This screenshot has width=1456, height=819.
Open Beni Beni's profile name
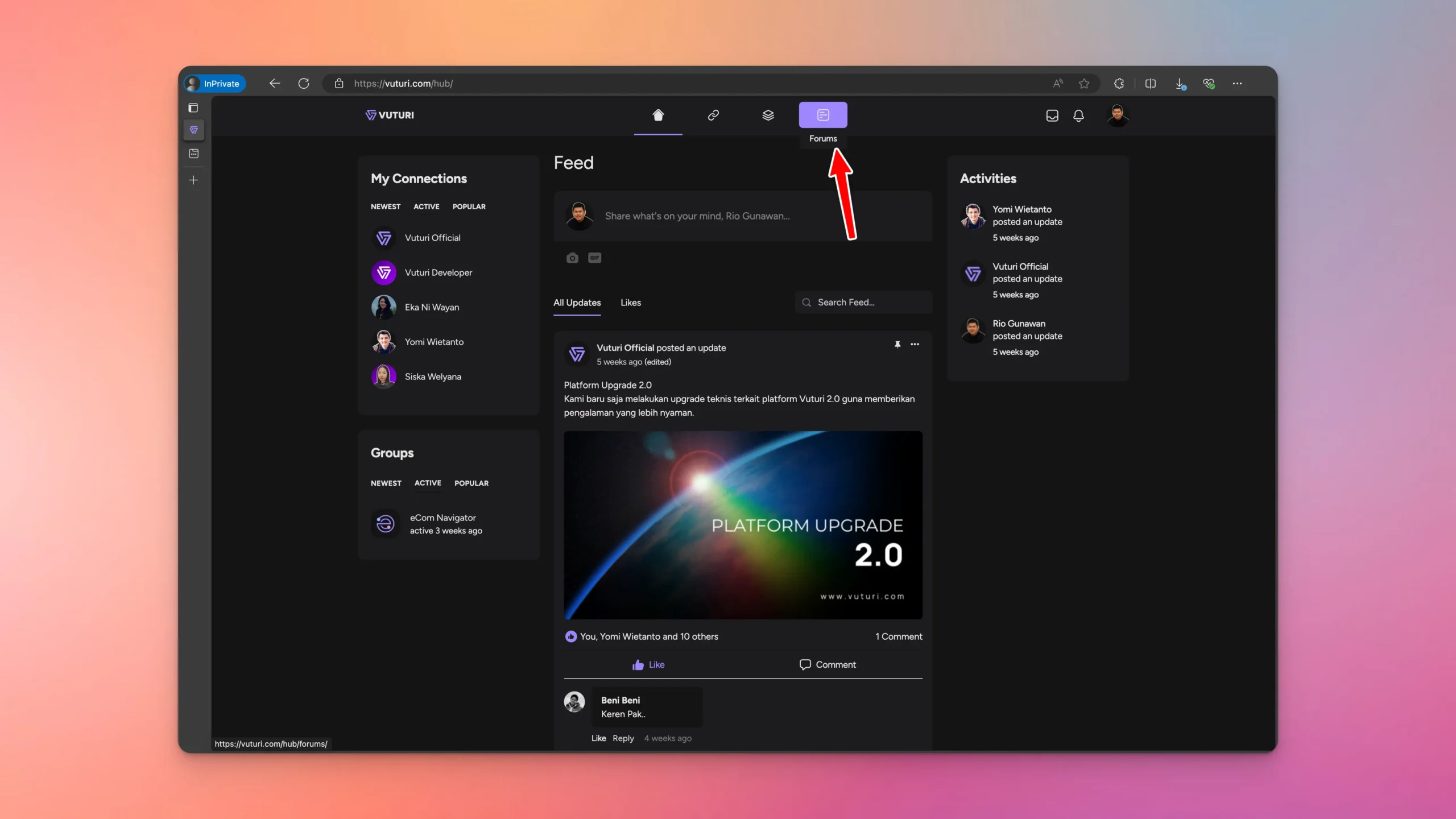click(621, 700)
